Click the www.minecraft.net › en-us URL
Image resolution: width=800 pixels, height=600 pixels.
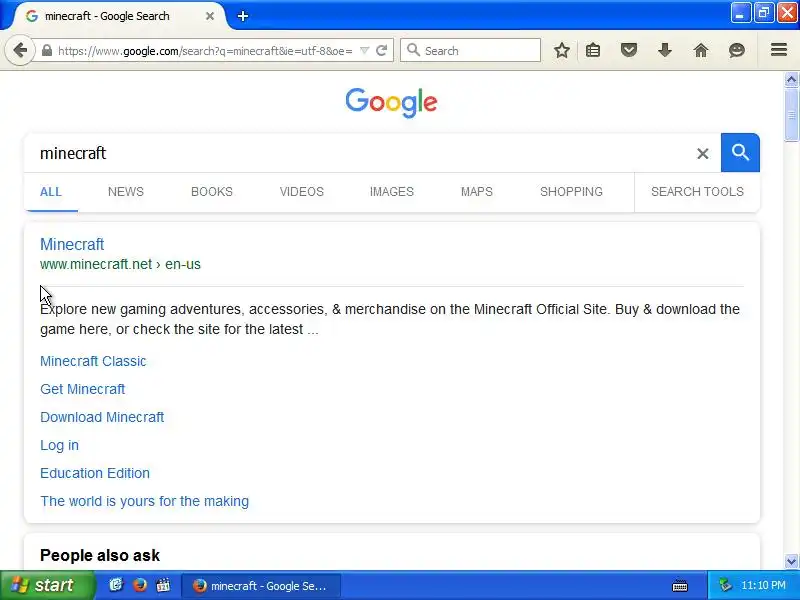point(120,264)
